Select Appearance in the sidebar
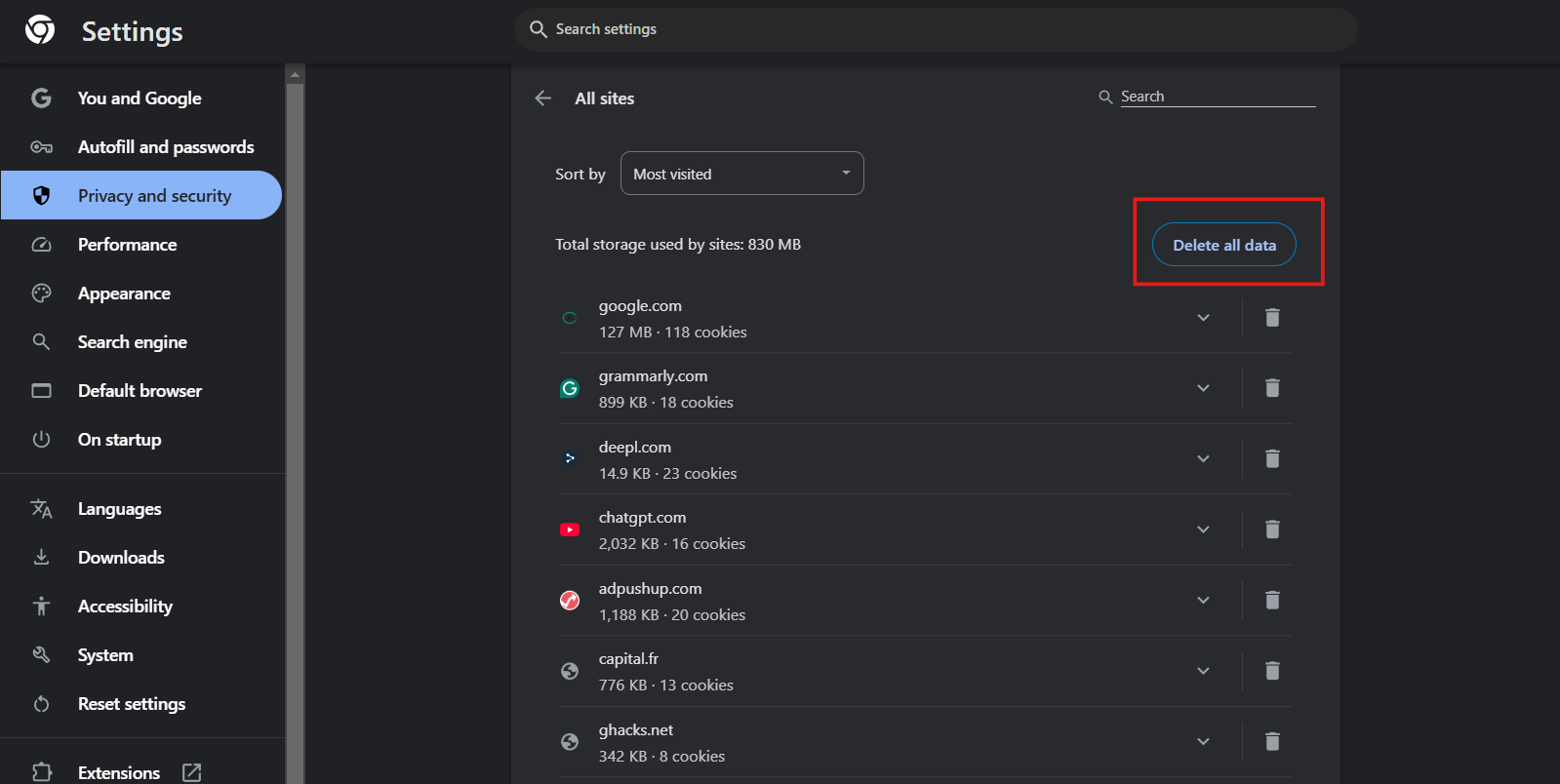The width and height of the screenshot is (1560, 784). click(124, 294)
